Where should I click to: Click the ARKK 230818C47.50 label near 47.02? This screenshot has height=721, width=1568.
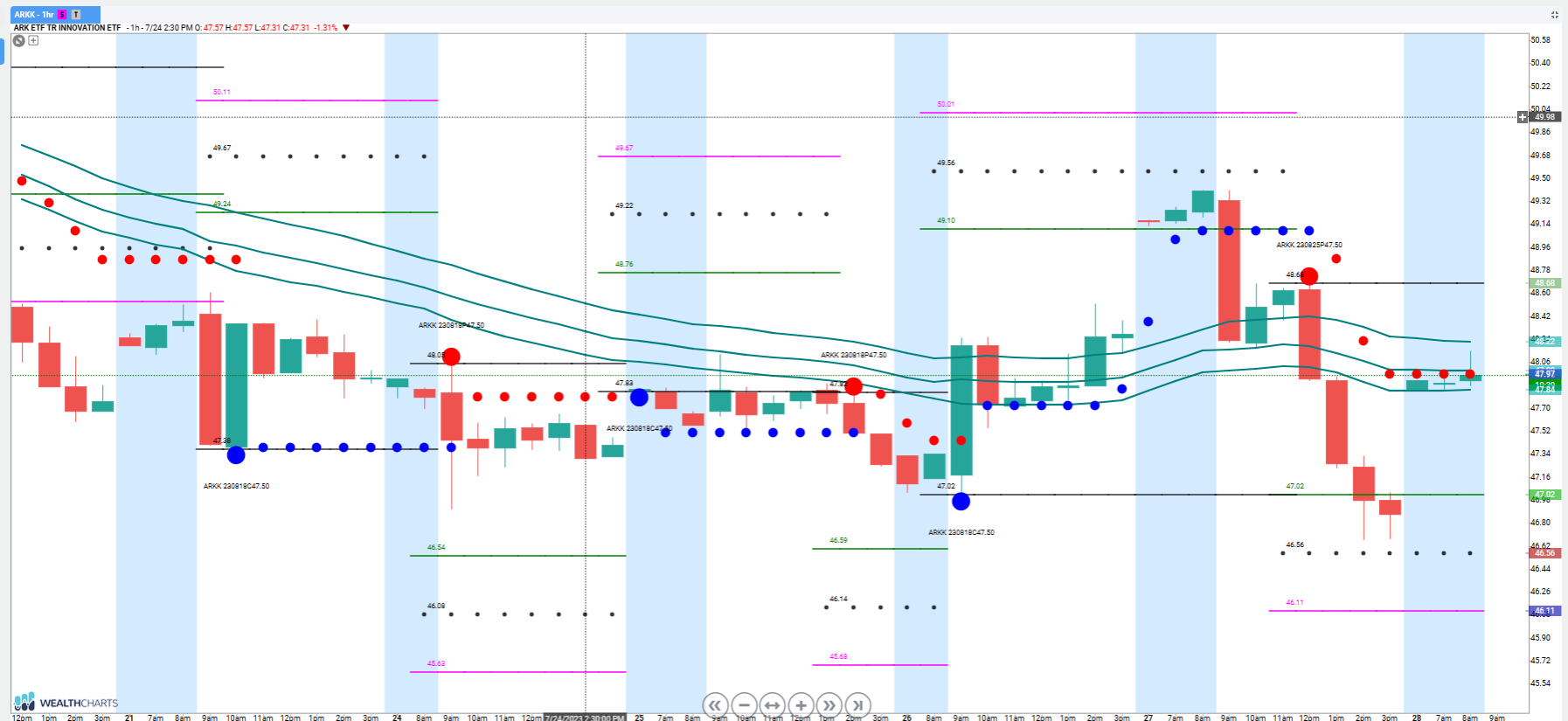[961, 532]
